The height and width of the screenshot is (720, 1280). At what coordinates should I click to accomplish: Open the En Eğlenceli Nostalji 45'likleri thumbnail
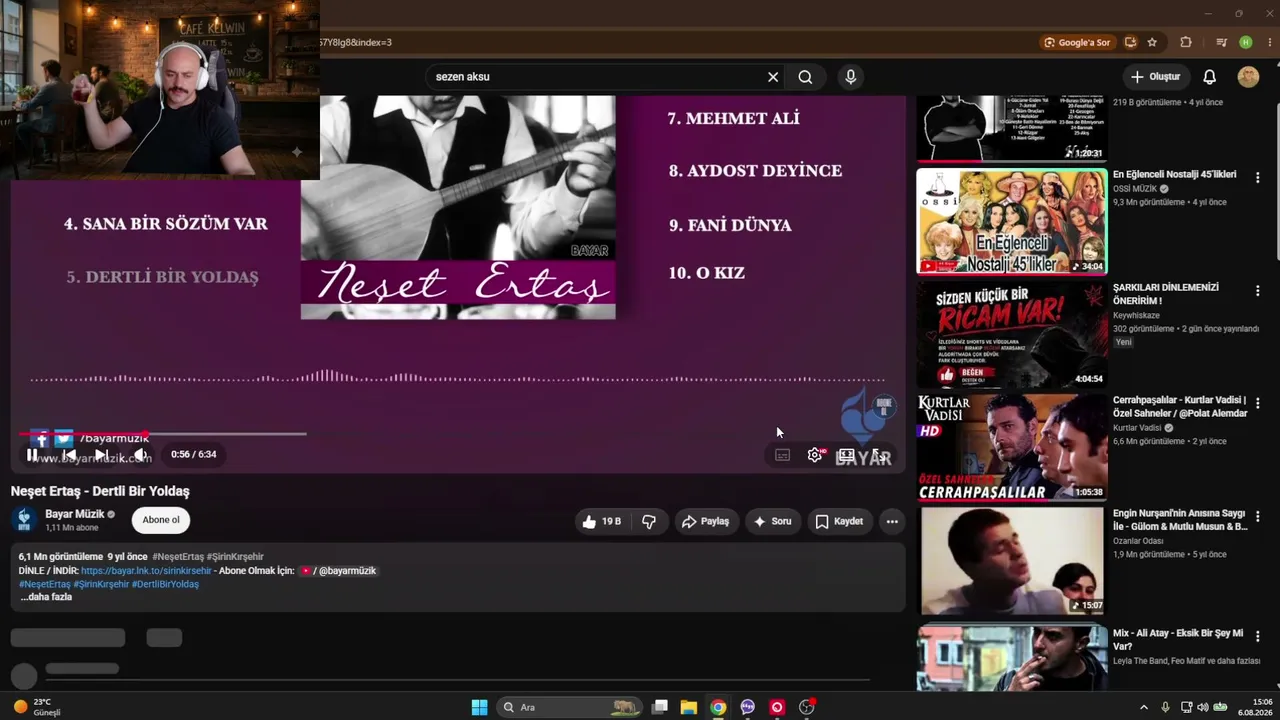[x=1011, y=221]
